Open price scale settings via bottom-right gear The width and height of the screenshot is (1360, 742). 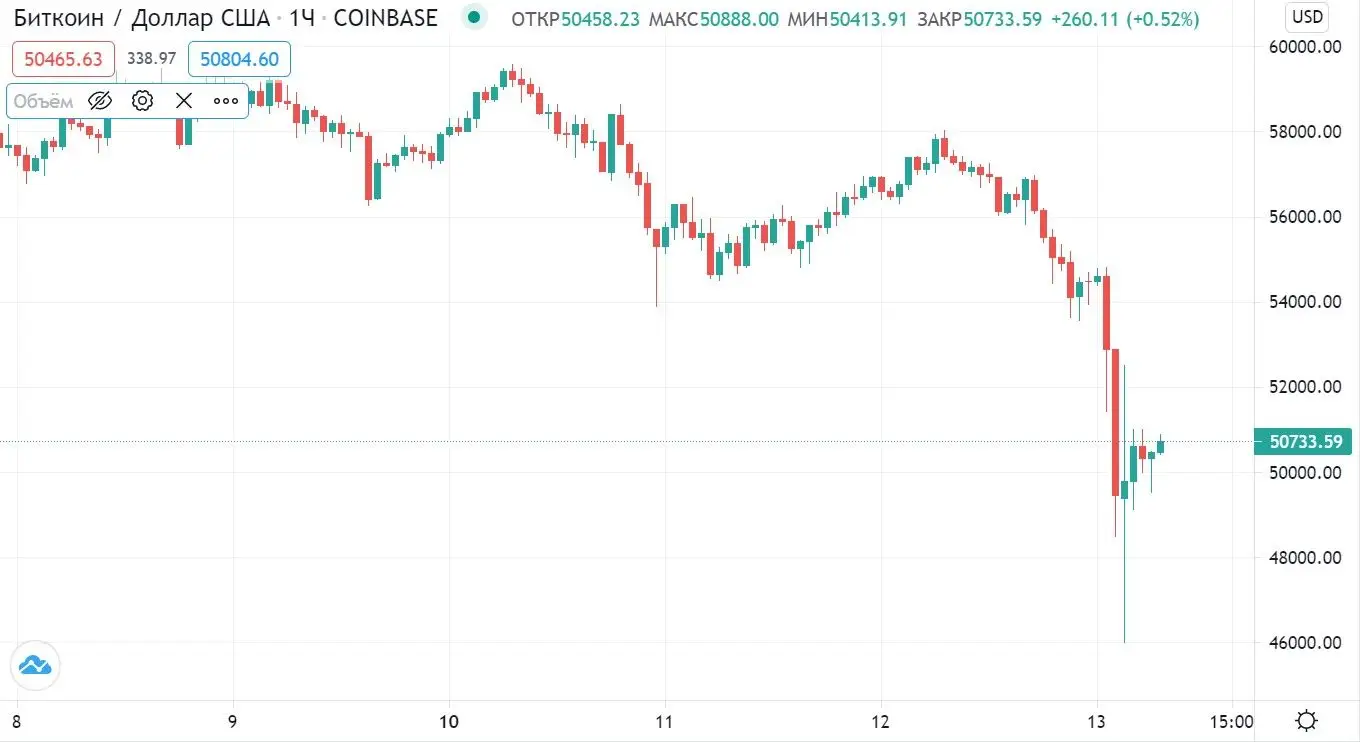(1305, 719)
